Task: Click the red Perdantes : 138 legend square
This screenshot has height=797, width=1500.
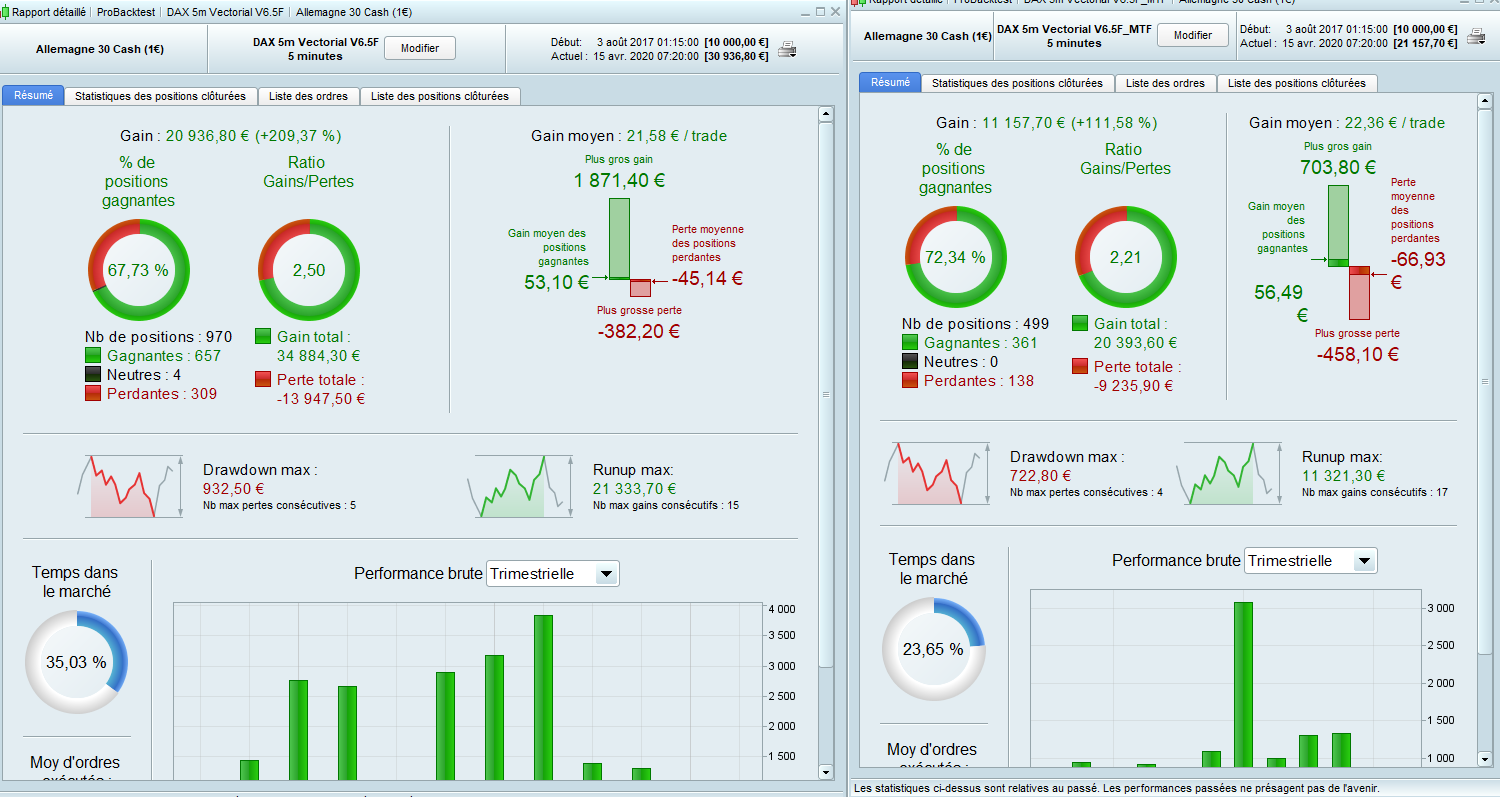Action: click(910, 380)
